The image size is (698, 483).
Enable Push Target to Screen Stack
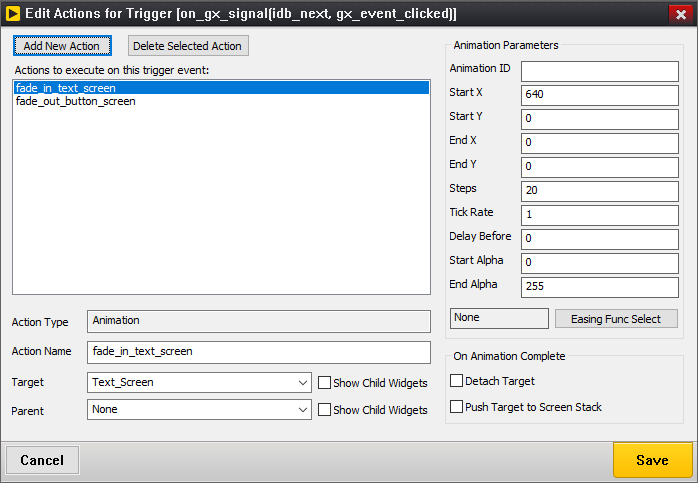click(x=457, y=407)
